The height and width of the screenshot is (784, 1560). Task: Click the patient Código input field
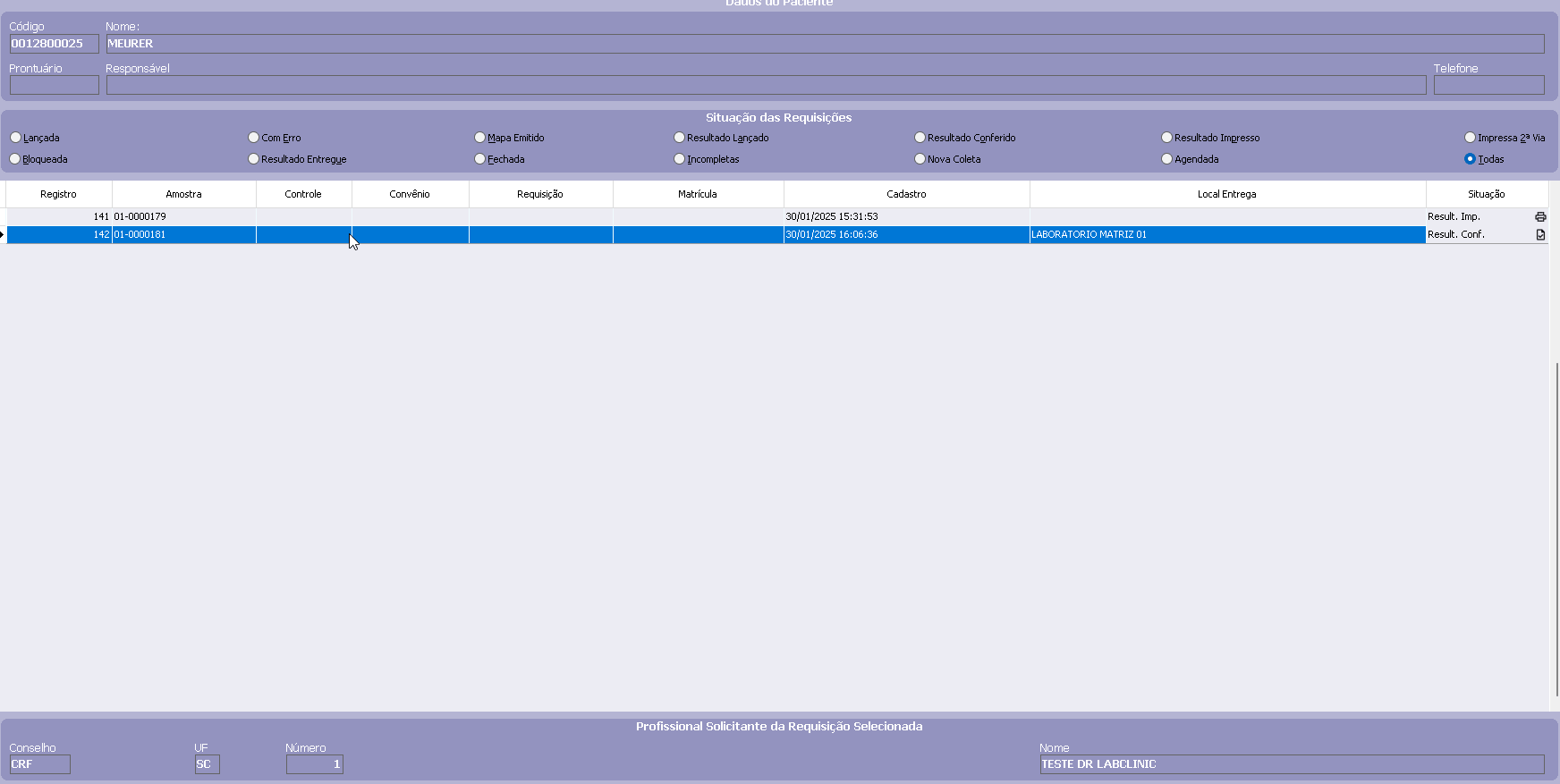pyautogui.click(x=54, y=44)
